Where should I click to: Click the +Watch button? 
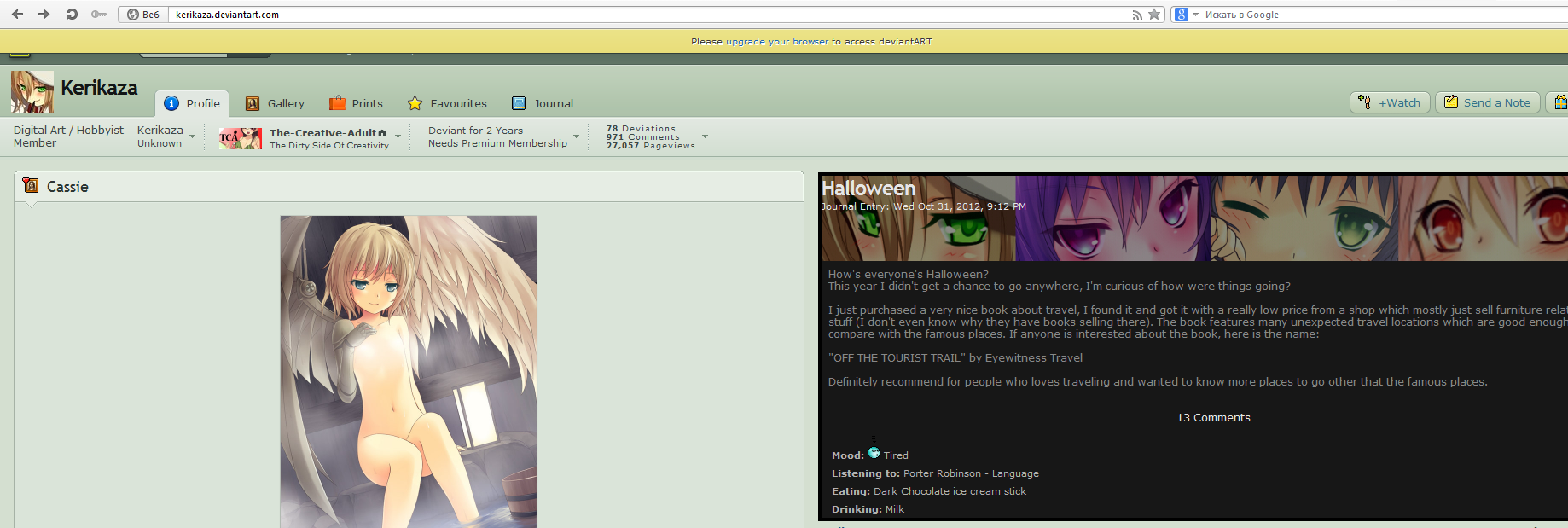[1390, 102]
